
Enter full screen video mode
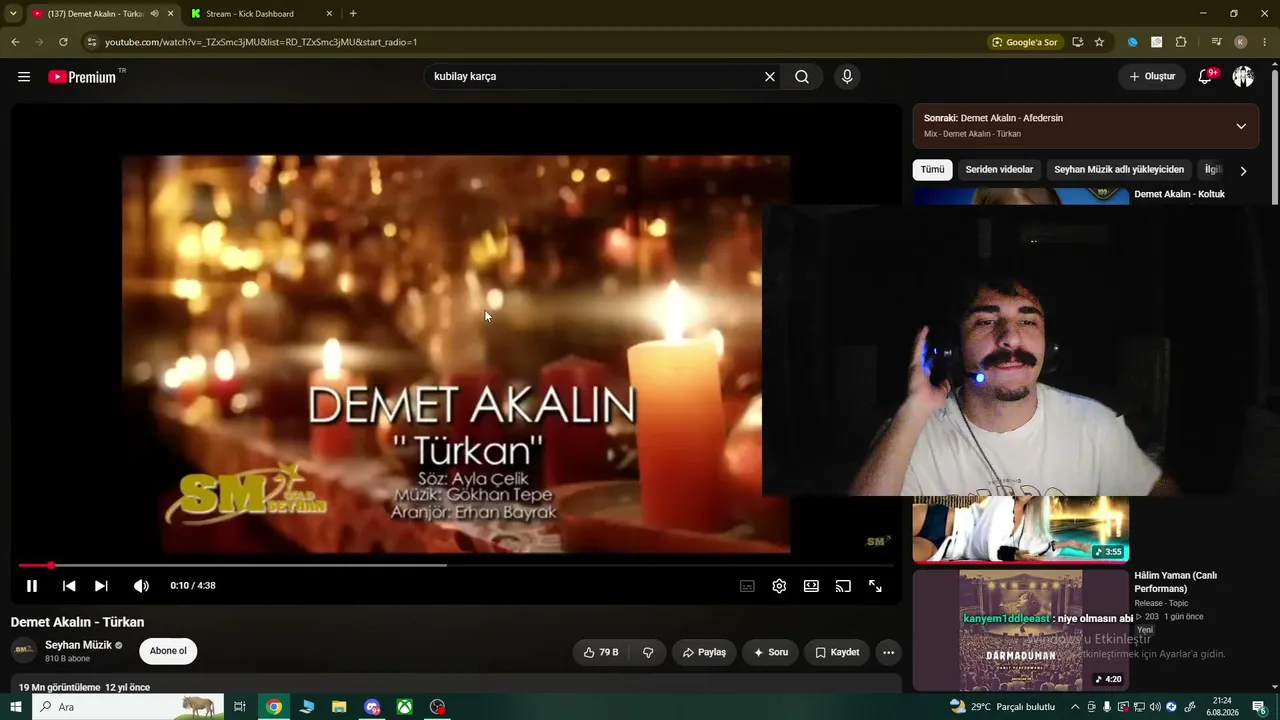(x=875, y=586)
